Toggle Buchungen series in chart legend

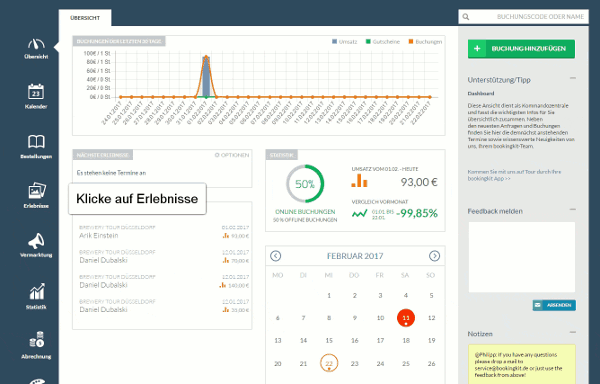click(x=425, y=42)
